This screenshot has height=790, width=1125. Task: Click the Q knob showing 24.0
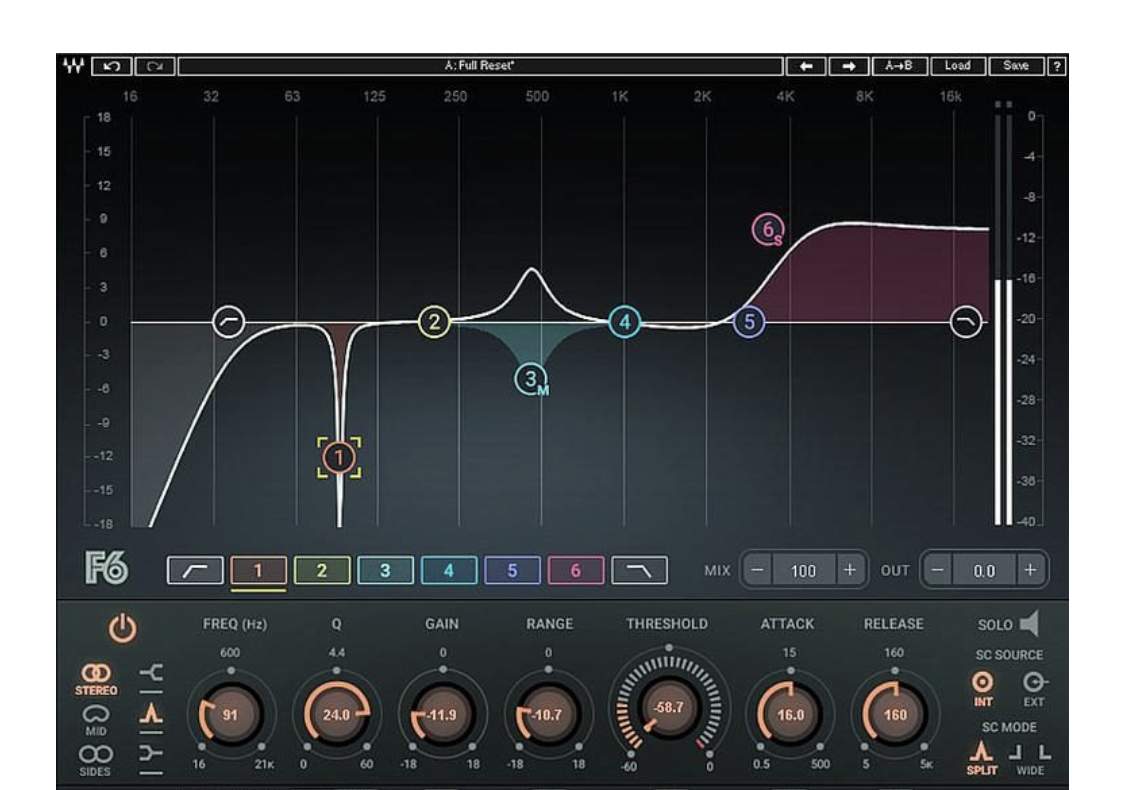click(336, 715)
